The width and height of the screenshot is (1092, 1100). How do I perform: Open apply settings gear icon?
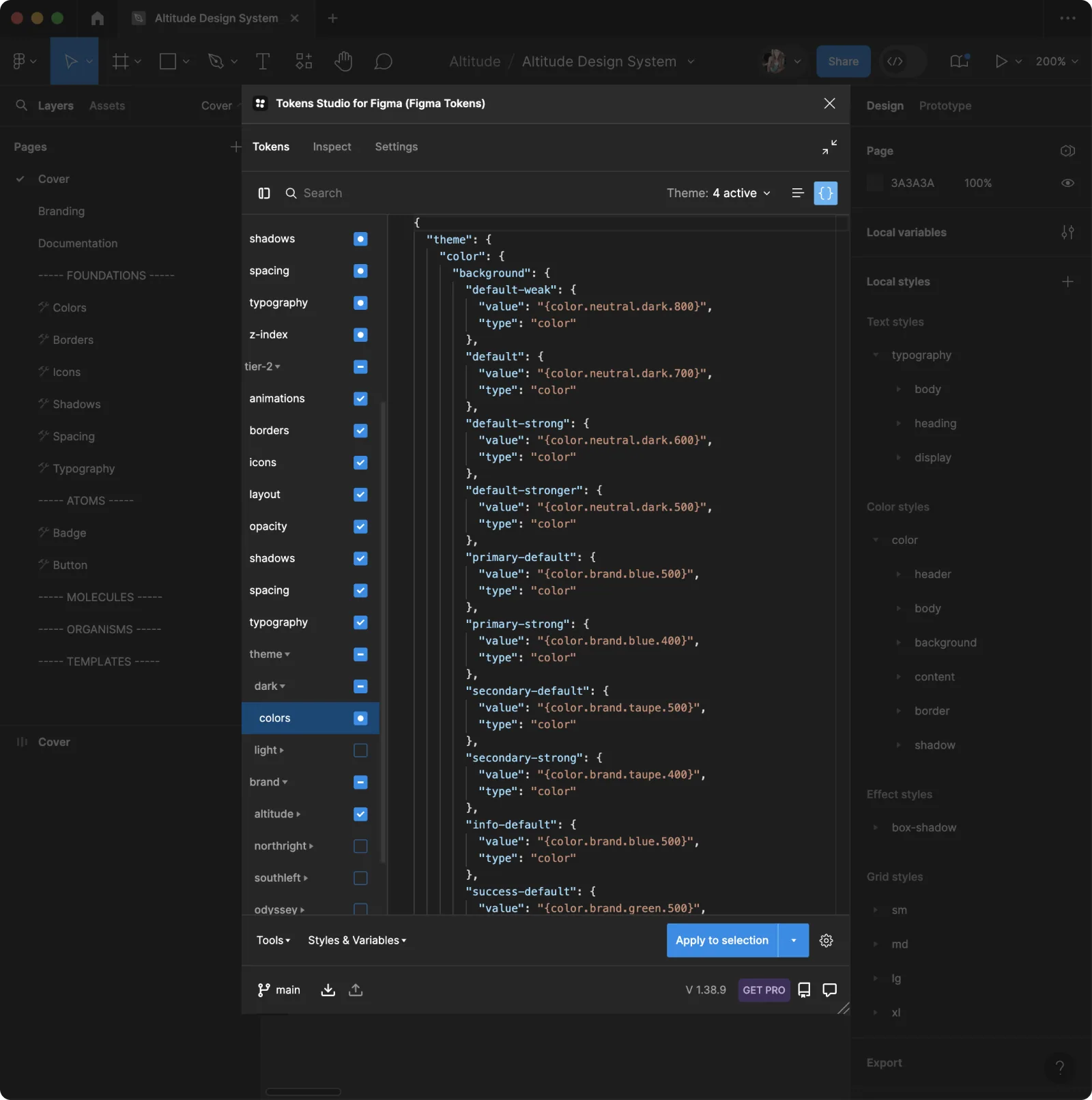tap(826, 940)
